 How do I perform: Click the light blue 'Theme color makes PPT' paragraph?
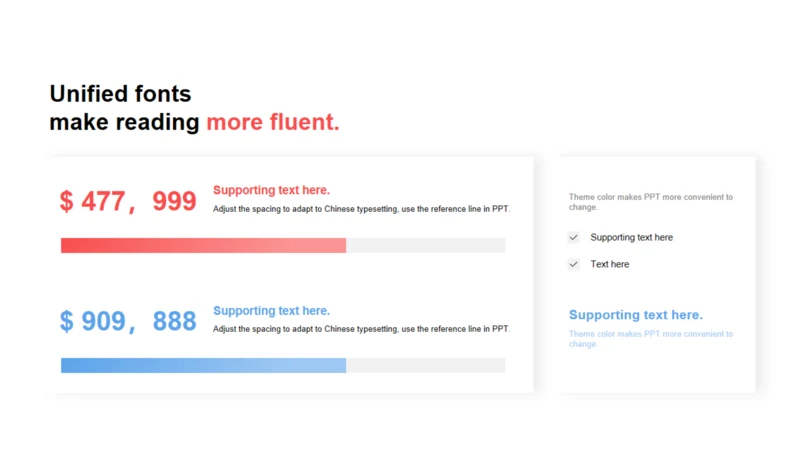[651, 339]
